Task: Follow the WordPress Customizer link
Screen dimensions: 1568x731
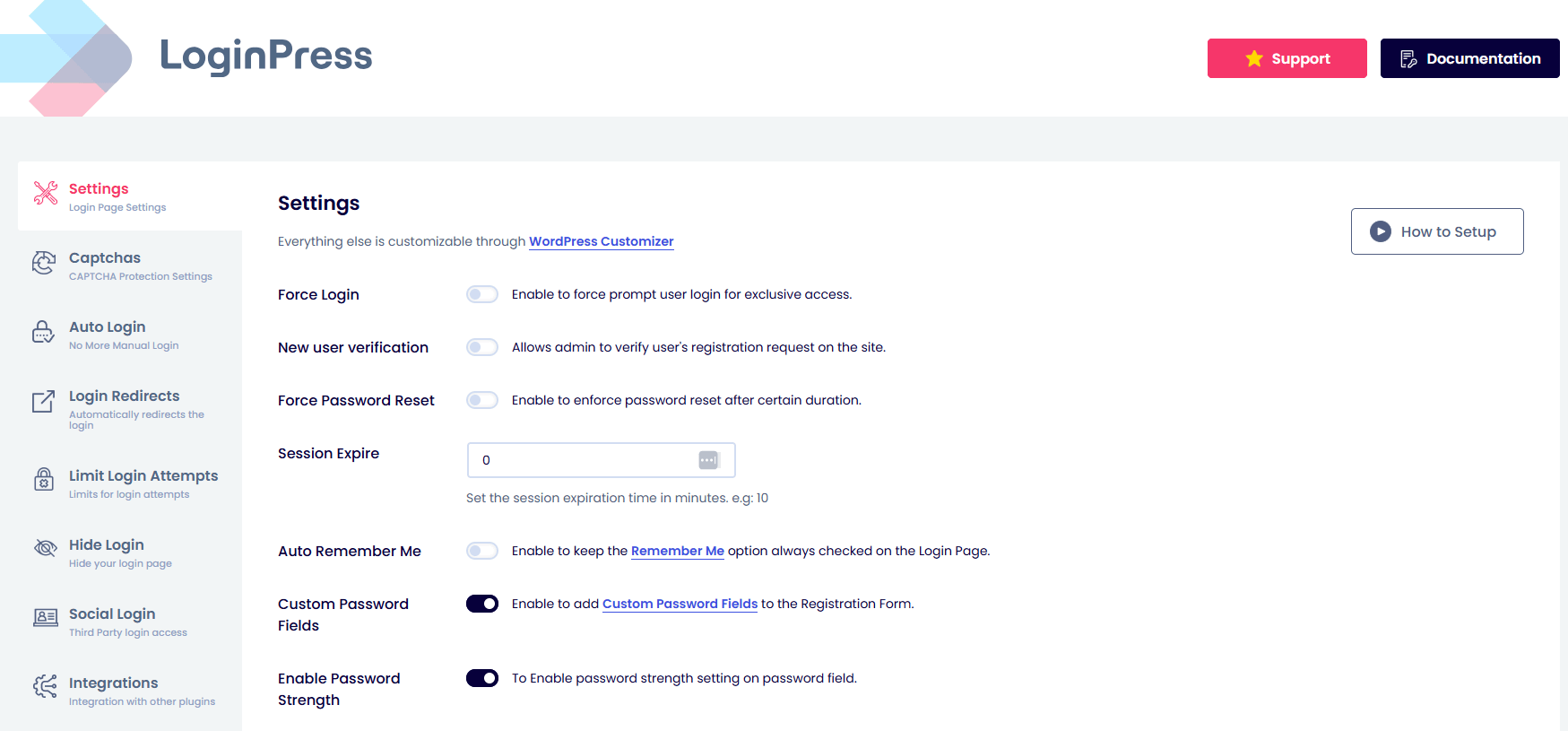Action: [x=601, y=241]
